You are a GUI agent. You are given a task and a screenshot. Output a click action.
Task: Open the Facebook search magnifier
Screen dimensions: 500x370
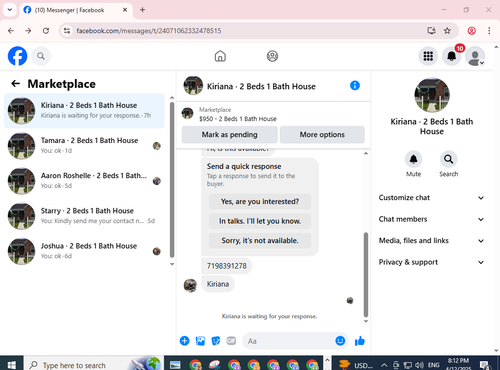pyautogui.click(x=41, y=56)
